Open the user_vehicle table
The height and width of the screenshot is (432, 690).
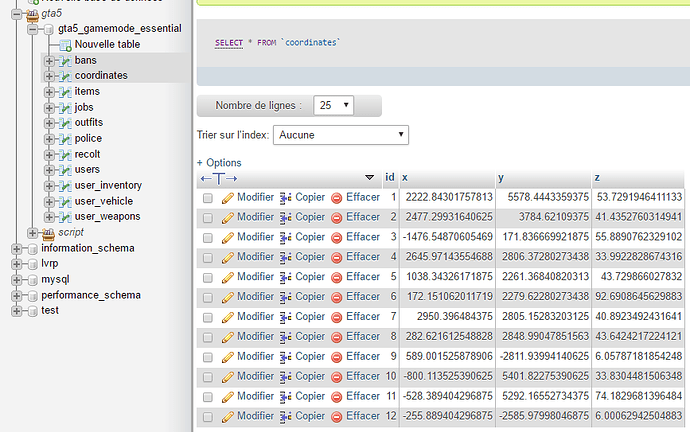[104, 201]
